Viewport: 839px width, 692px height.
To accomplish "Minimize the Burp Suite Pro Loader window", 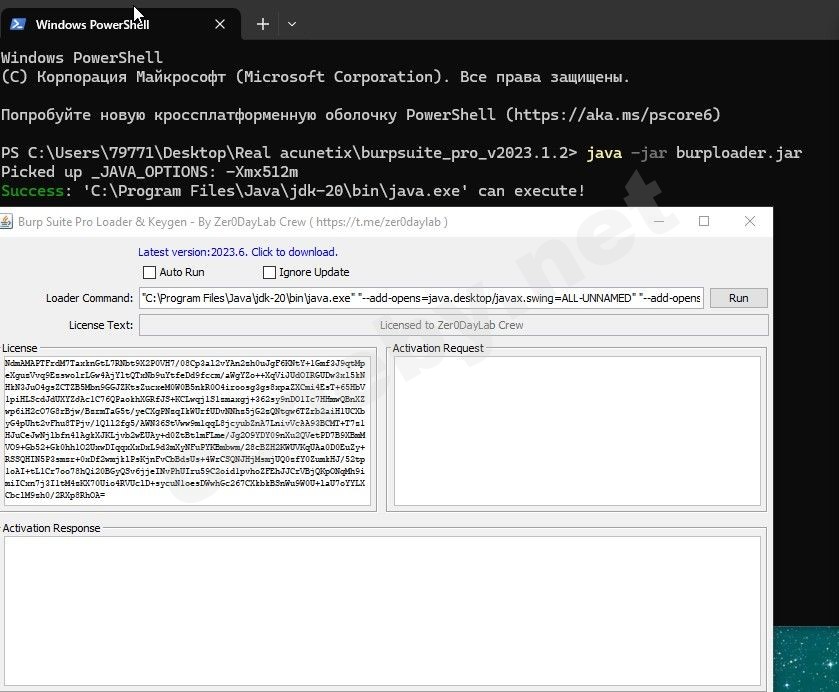I will 659,221.
